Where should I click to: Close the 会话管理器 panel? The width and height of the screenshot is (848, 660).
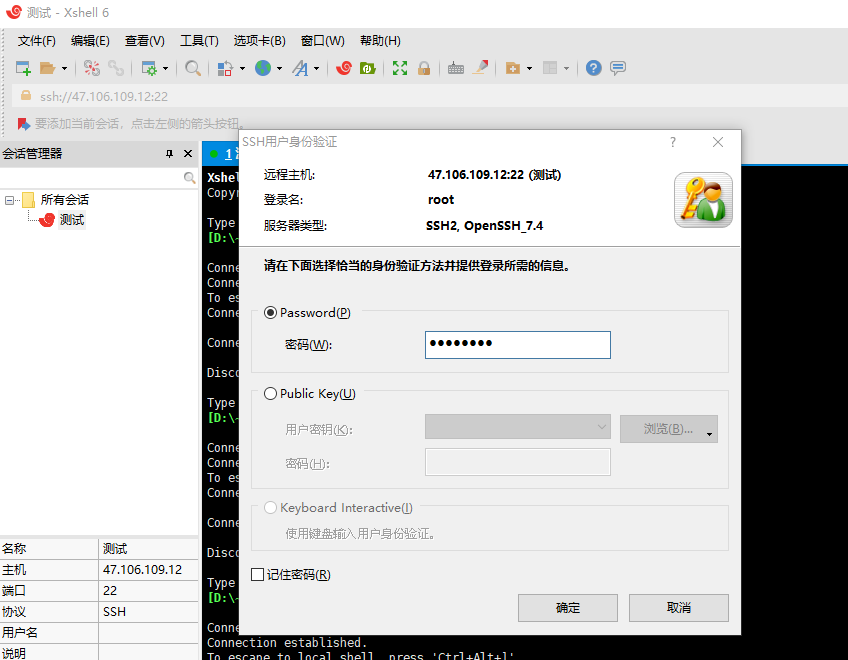click(188, 154)
